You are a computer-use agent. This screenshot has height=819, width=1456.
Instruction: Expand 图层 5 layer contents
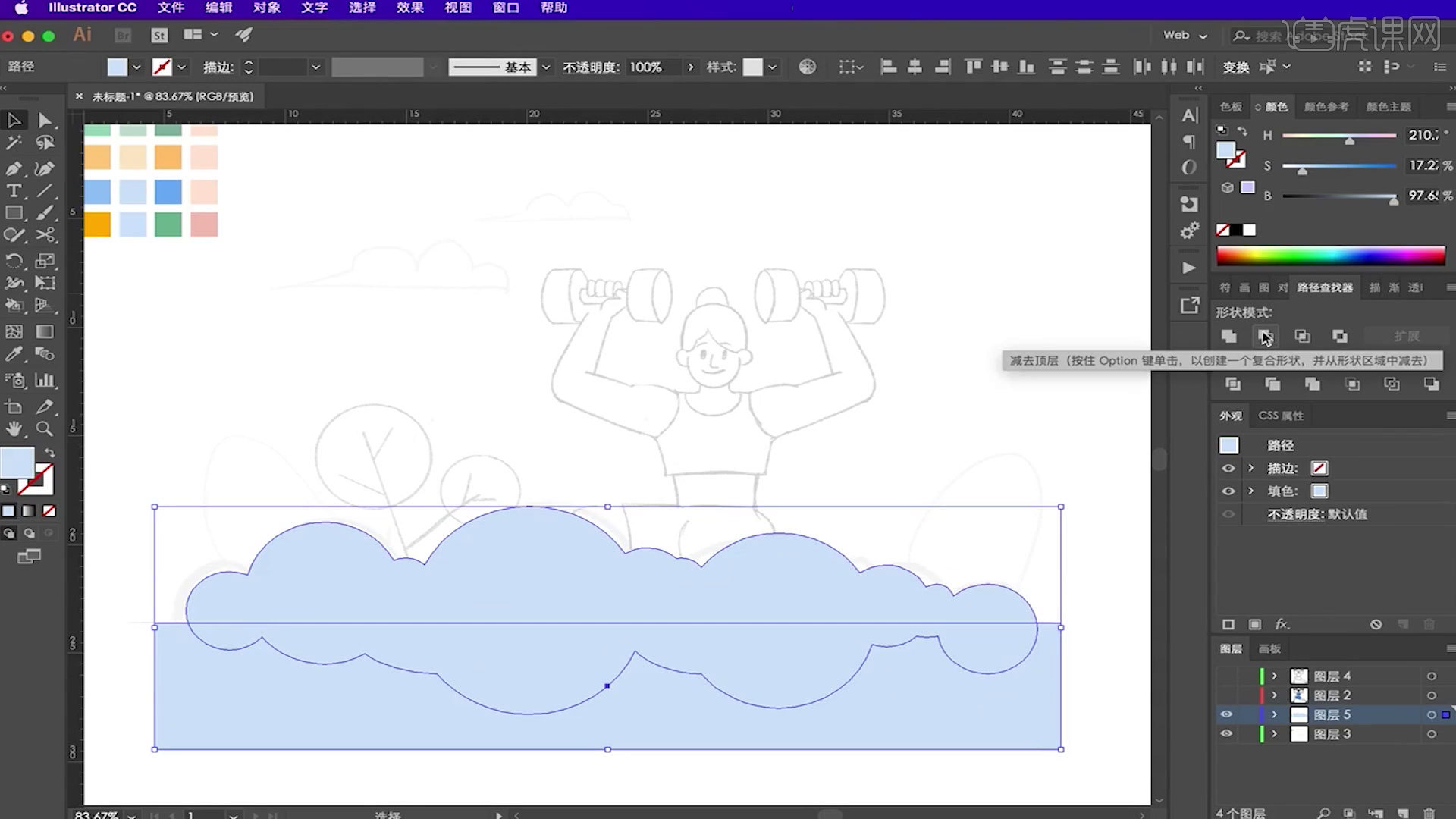pyautogui.click(x=1275, y=714)
